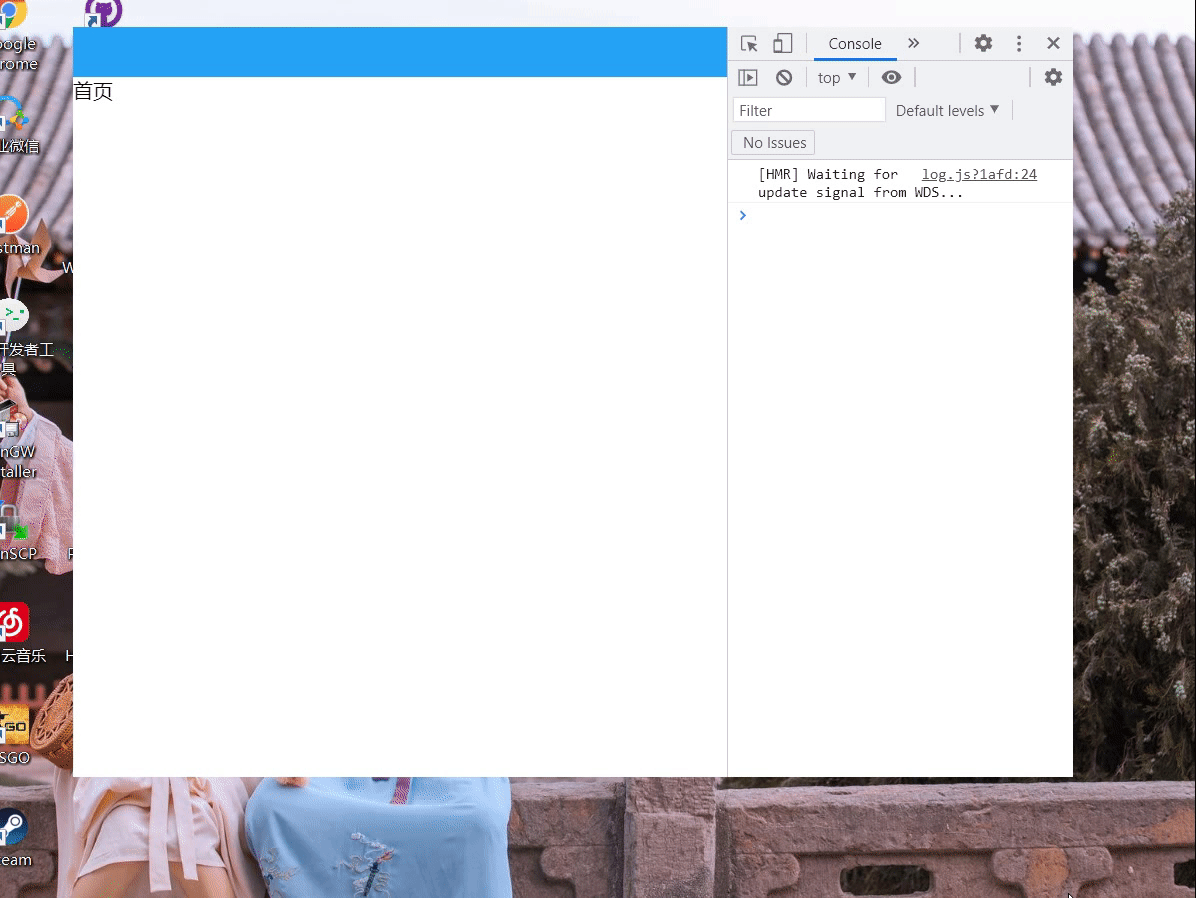Expand the hidden panels chevron
The height and width of the screenshot is (898, 1196).
913,43
